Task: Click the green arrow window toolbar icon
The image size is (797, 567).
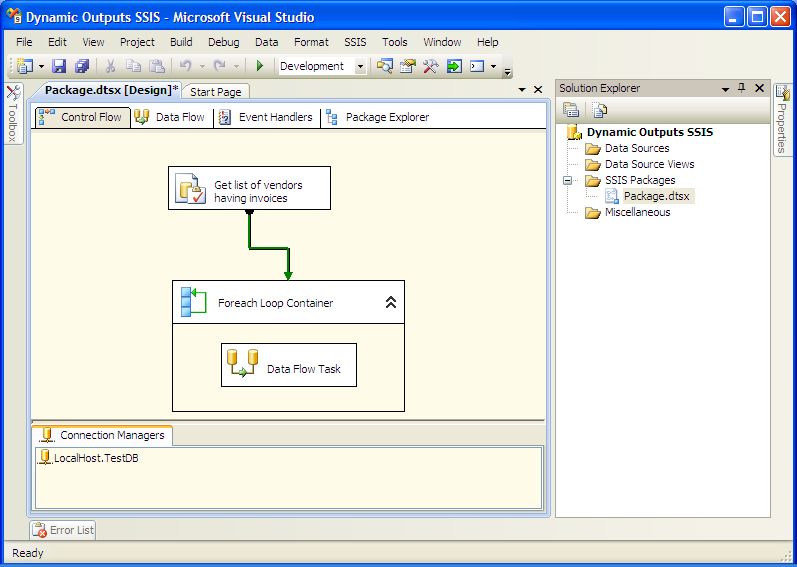Action: pos(454,66)
